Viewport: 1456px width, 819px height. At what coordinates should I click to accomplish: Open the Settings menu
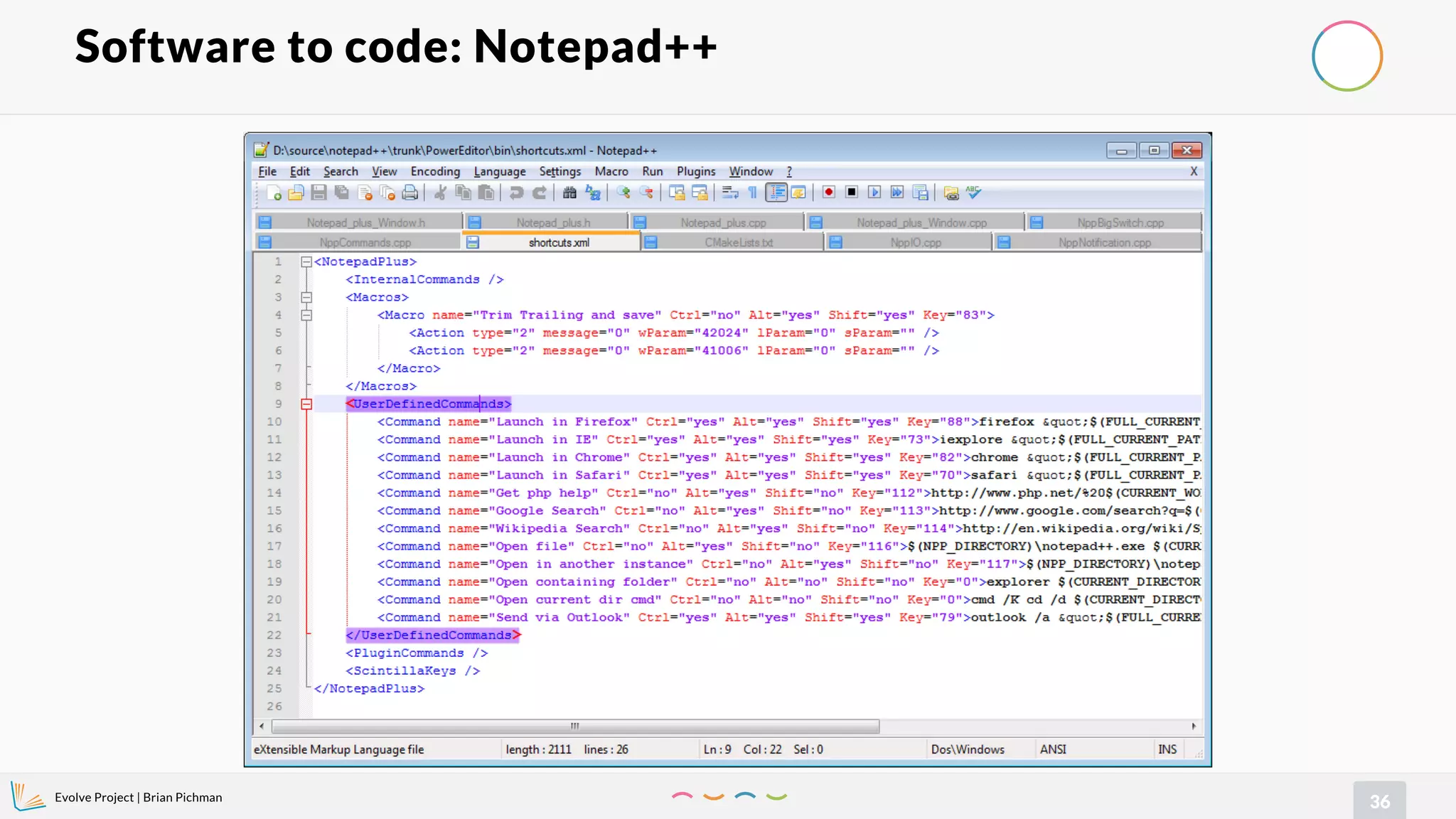[560, 171]
